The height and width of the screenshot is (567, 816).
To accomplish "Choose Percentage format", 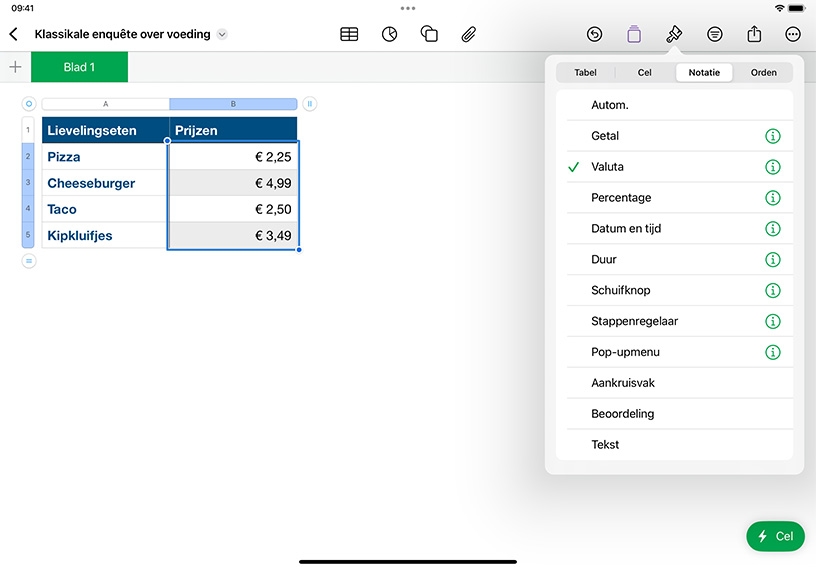I will pyautogui.click(x=674, y=198).
